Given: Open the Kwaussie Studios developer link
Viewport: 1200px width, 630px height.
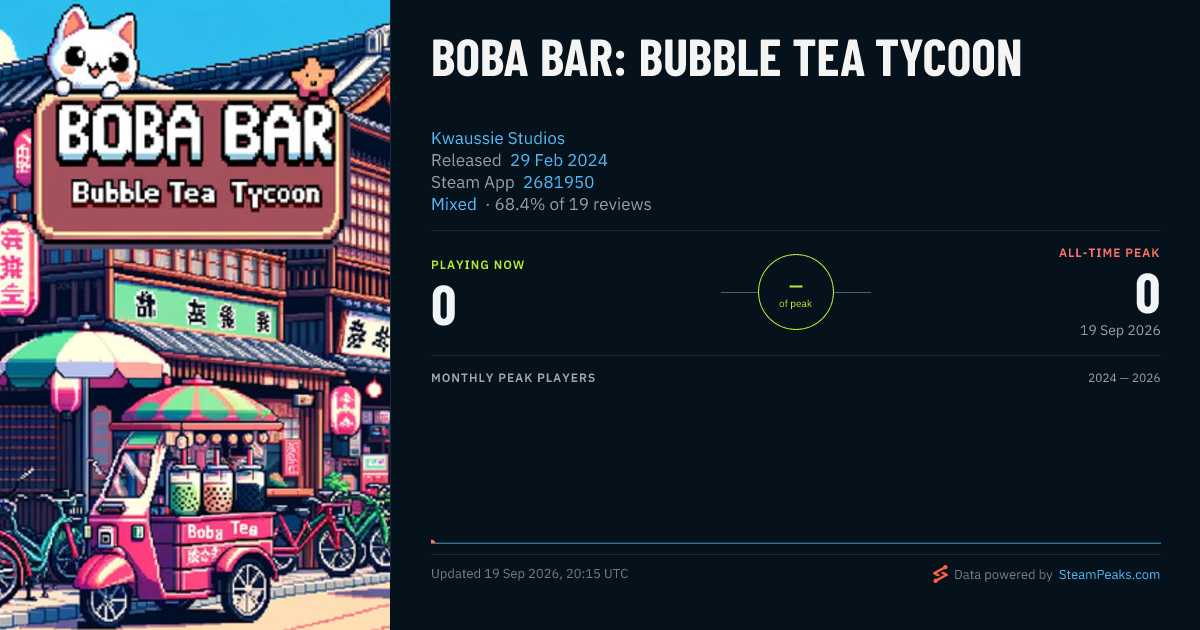Looking at the screenshot, I should click(498, 138).
